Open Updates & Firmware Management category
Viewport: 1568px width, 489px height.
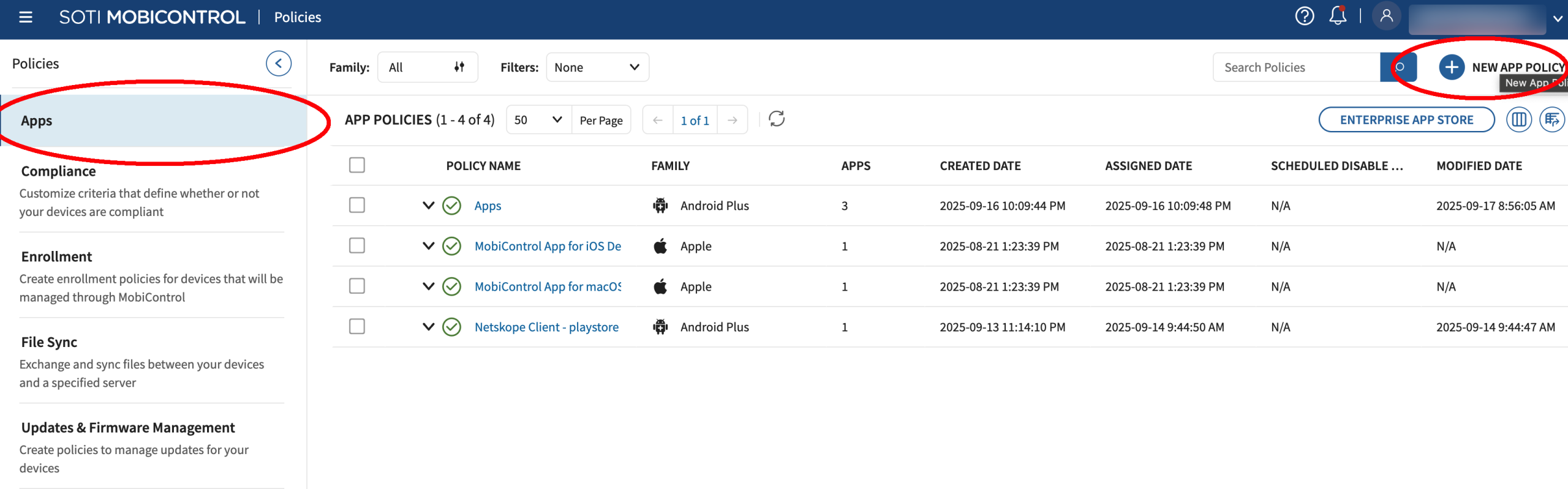(x=152, y=447)
